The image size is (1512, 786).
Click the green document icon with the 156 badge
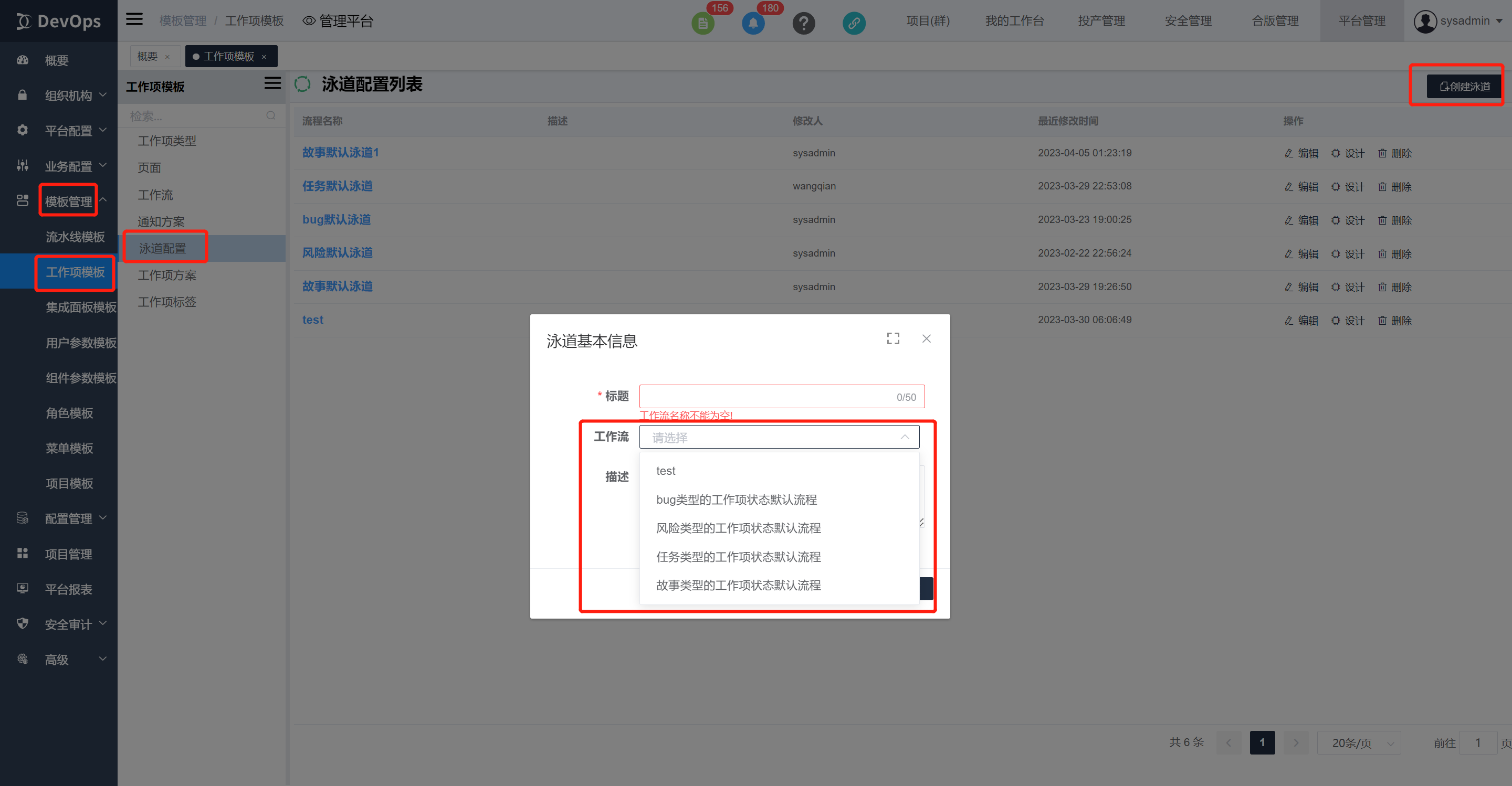[x=702, y=24]
